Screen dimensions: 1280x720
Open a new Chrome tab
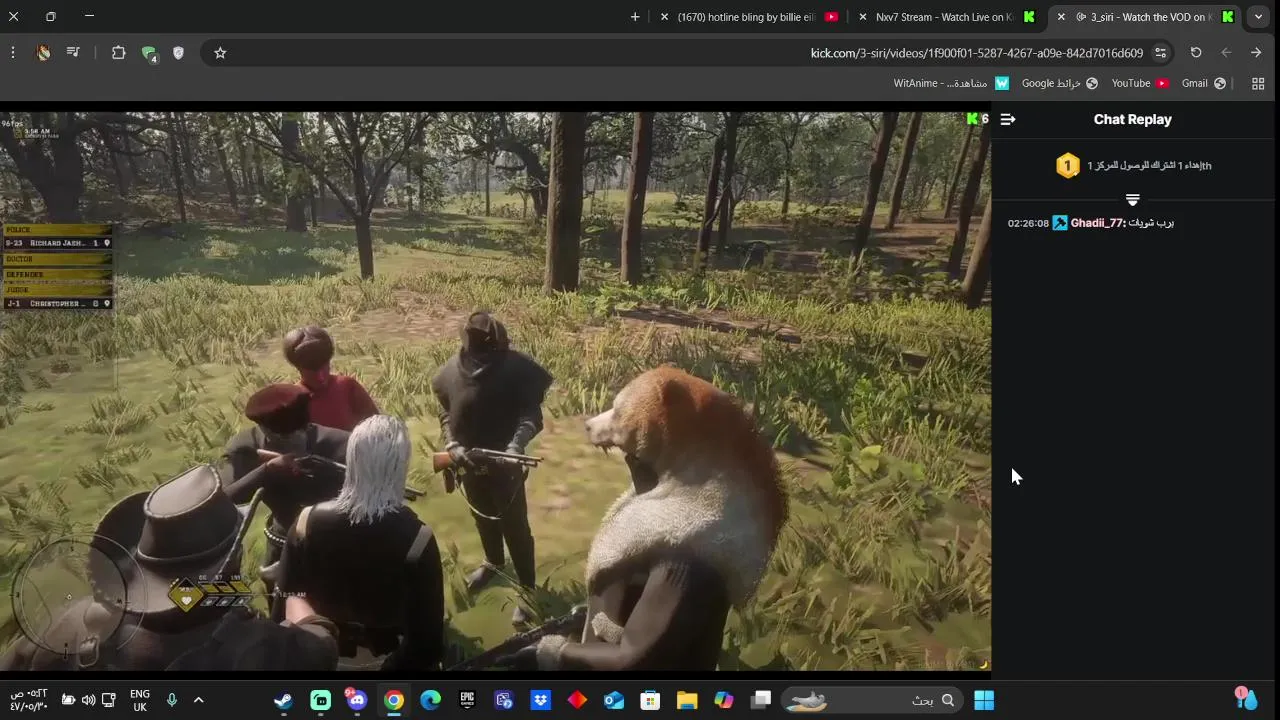[635, 17]
